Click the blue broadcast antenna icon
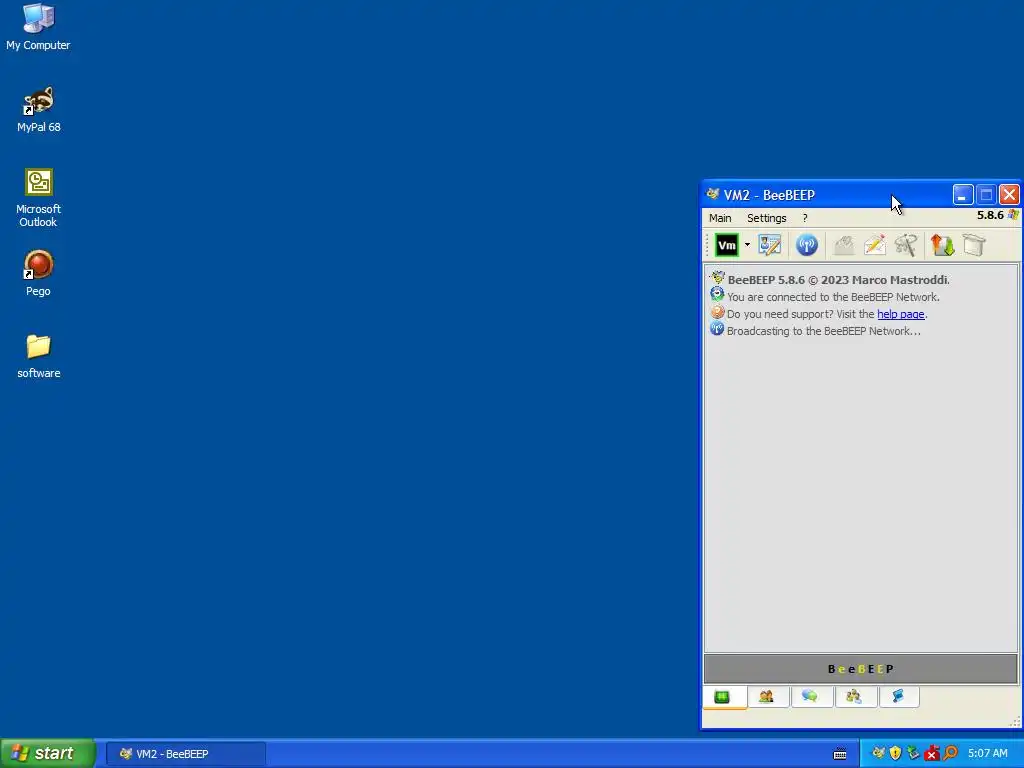The width and height of the screenshot is (1024, 768). pyautogui.click(x=807, y=246)
